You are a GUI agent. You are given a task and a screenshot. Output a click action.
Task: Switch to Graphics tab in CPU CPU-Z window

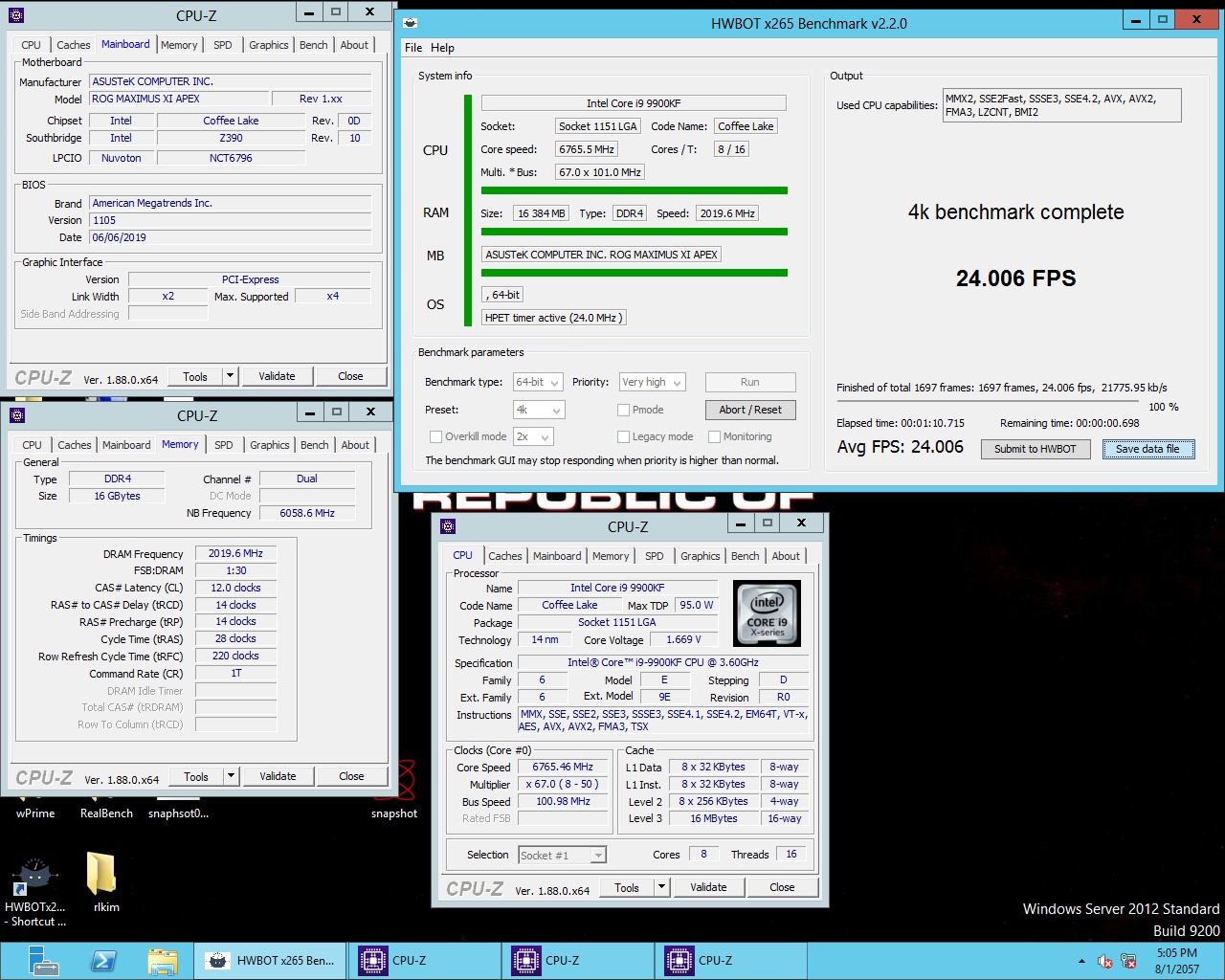(x=701, y=556)
